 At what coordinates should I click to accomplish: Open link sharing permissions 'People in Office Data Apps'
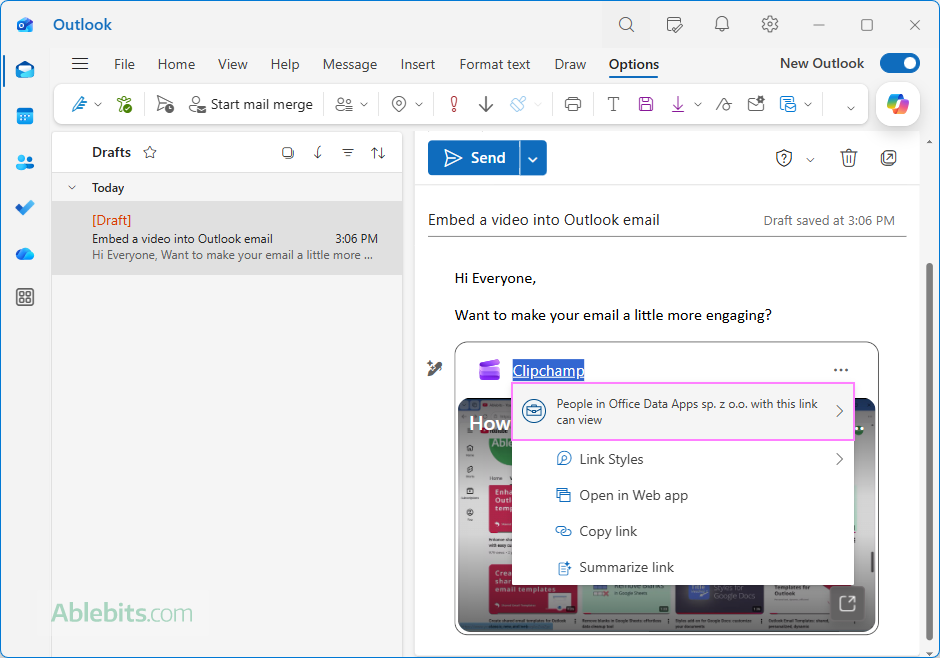point(683,412)
